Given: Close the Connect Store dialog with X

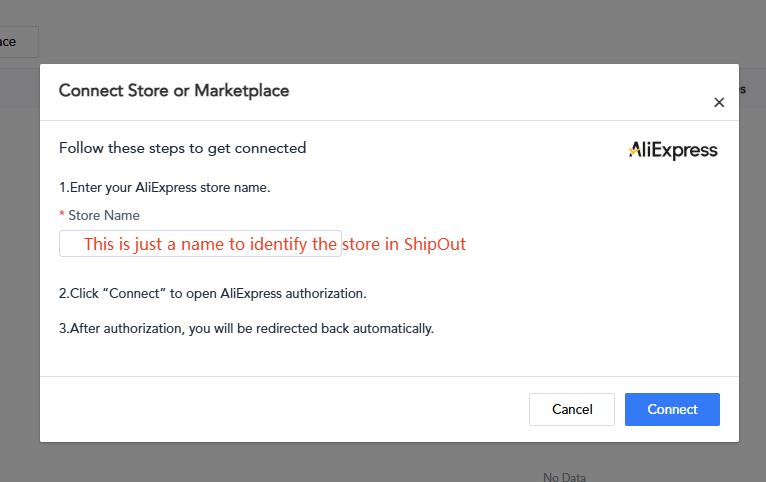Looking at the screenshot, I should [x=718, y=102].
